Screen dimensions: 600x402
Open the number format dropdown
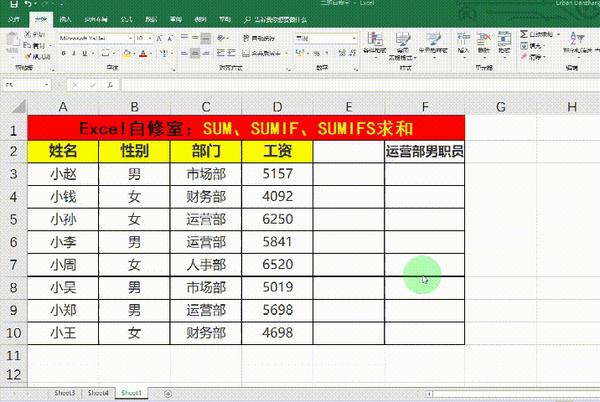(354, 38)
